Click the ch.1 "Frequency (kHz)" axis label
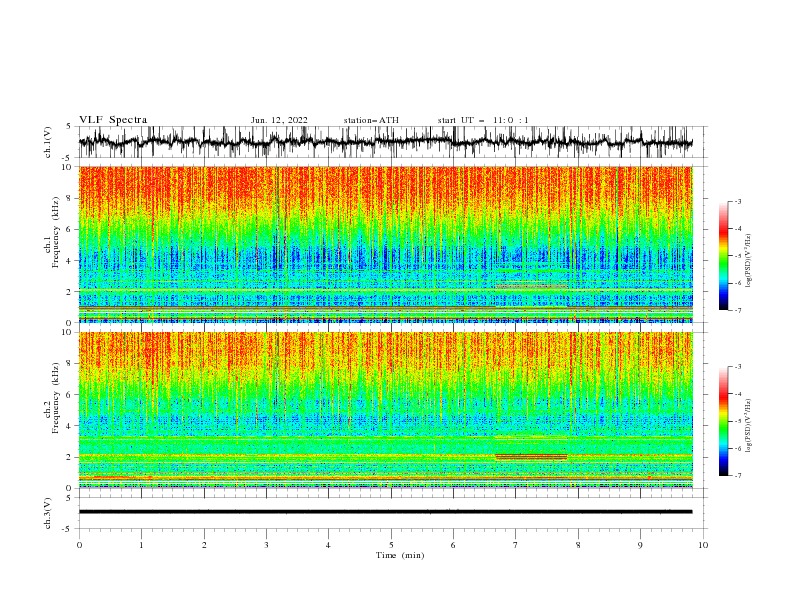The height and width of the screenshot is (612, 792). (x=56, y=232)
